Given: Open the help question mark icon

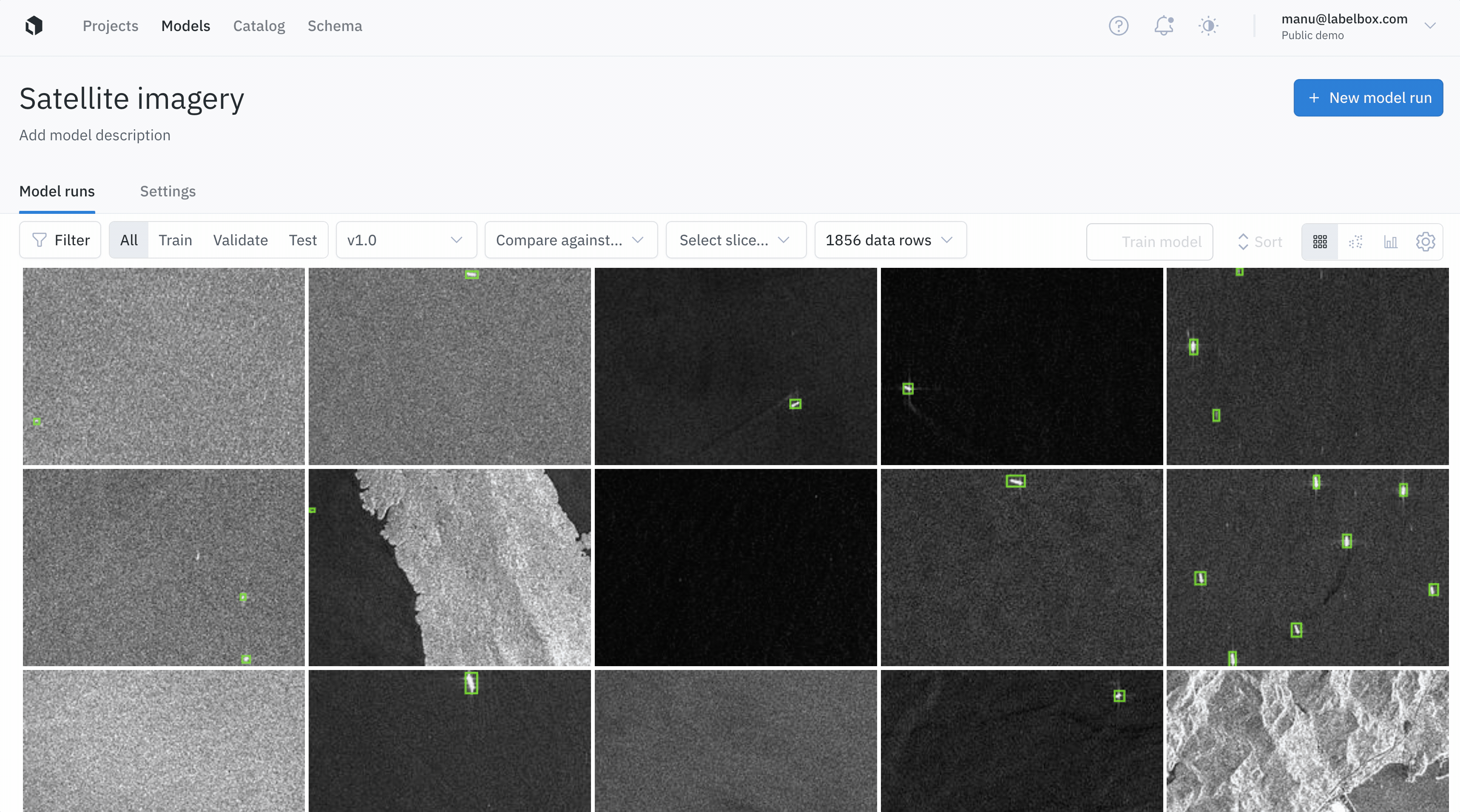Looking at the screenshot, I should click(1118, 26).
